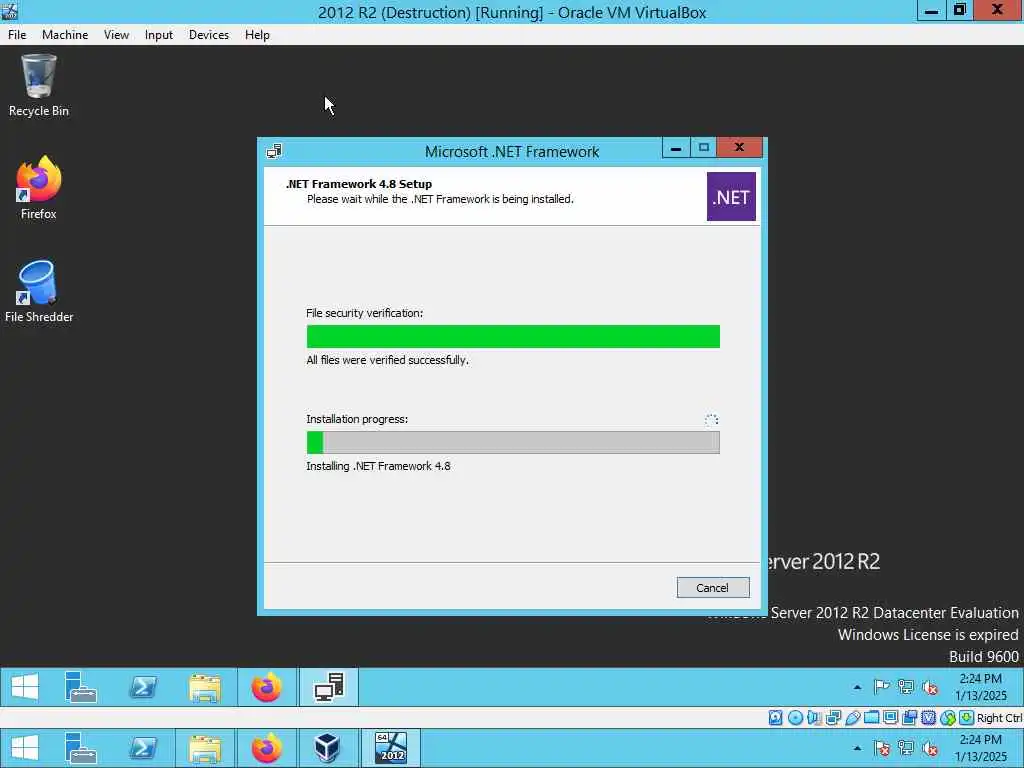Click the muted volume icon in the guest tray
1024x768 pixels.
[930, 687]
